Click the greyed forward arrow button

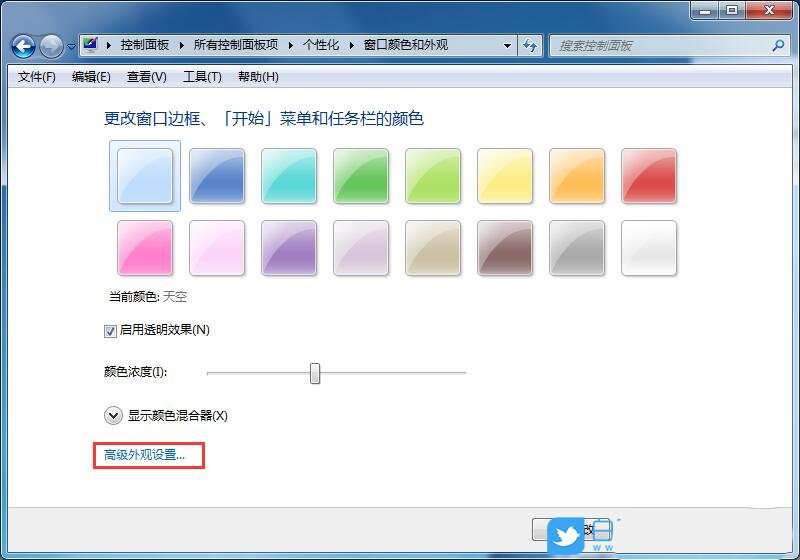[x=52, y=46]
